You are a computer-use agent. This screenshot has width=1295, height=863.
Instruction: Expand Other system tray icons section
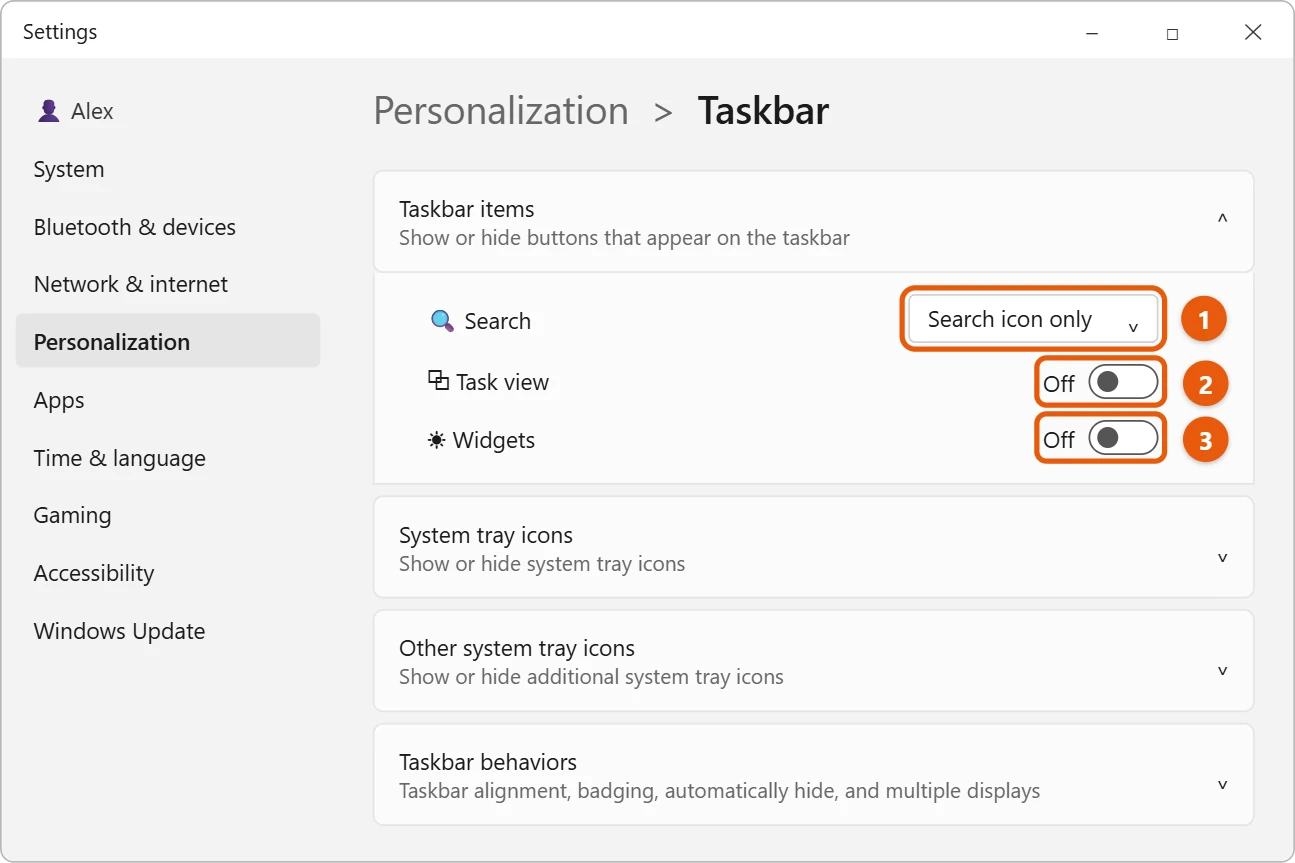click(1222, 671)
